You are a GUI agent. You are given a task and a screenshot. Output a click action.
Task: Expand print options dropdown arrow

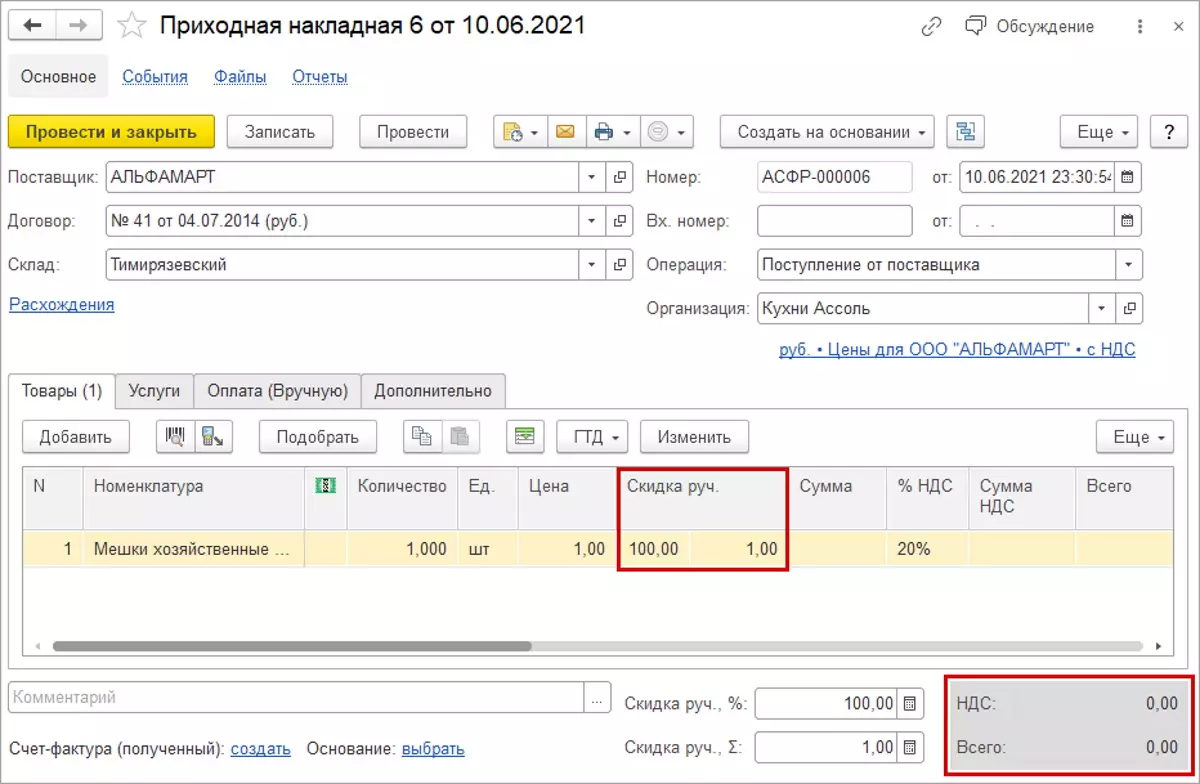626,132
